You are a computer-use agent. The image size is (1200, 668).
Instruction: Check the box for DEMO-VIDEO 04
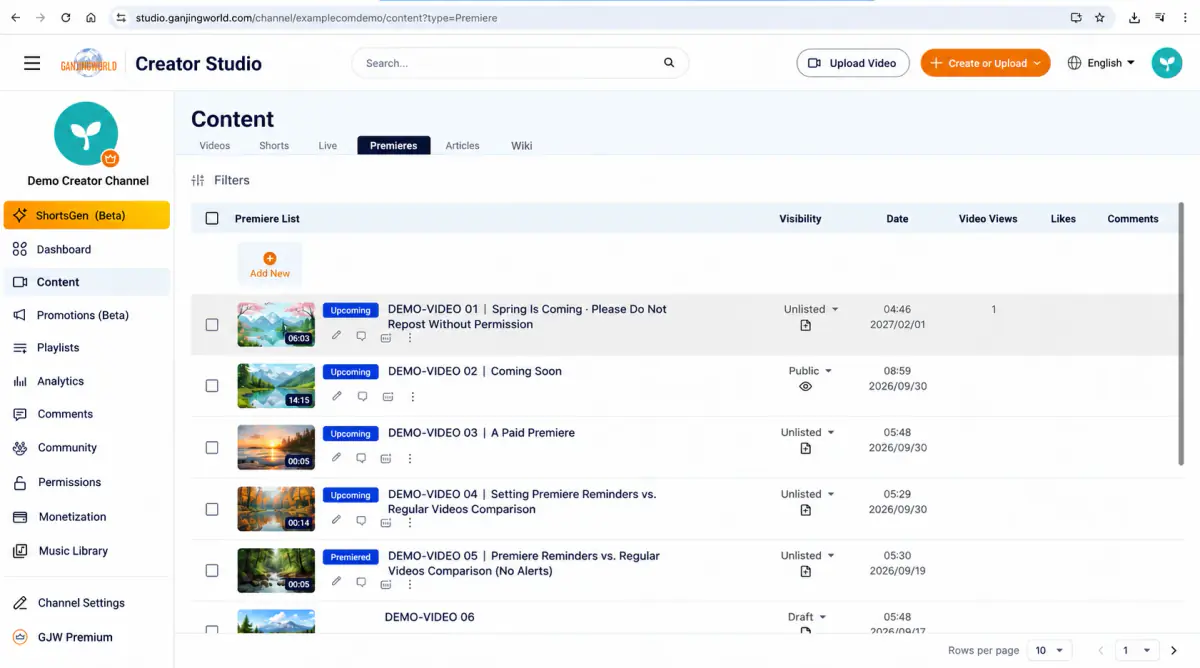tap(212, 509)
